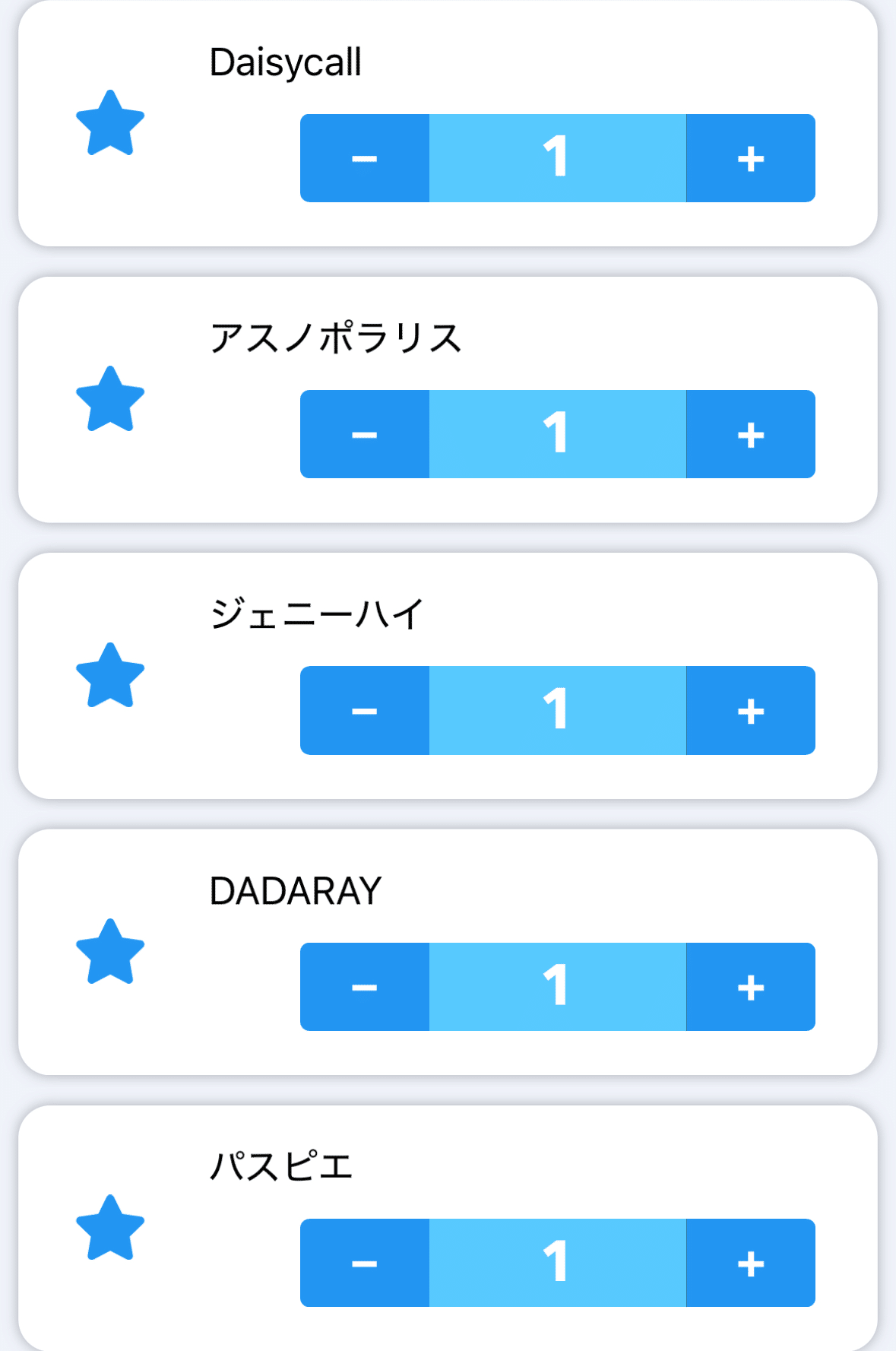Toggle the favorite star for Daisycall

point(110,123)
